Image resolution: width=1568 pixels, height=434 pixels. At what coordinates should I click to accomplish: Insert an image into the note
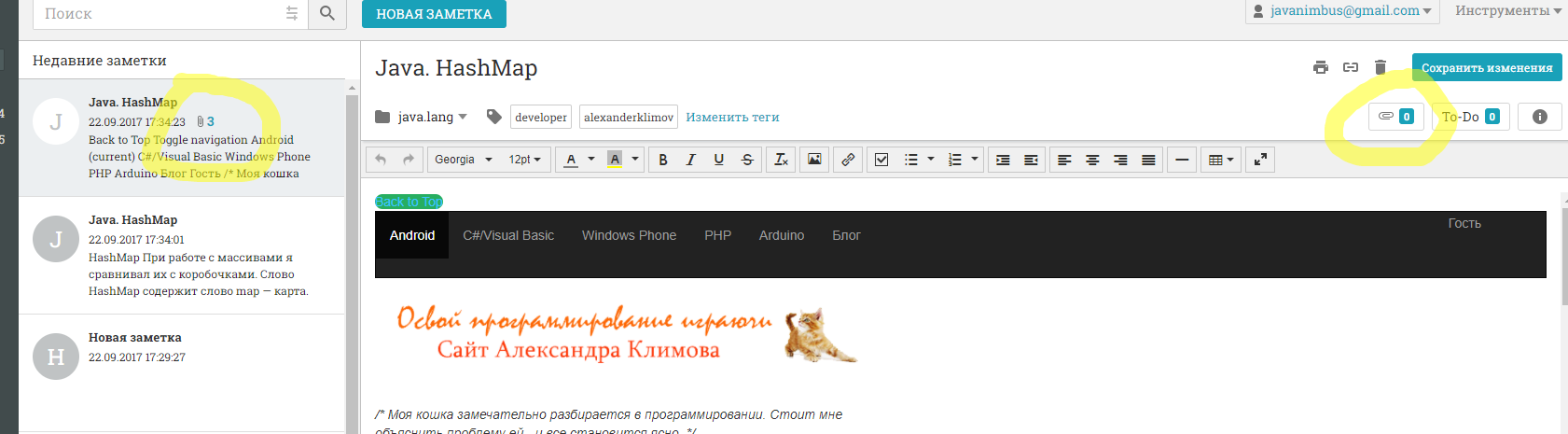click(814, 160)
